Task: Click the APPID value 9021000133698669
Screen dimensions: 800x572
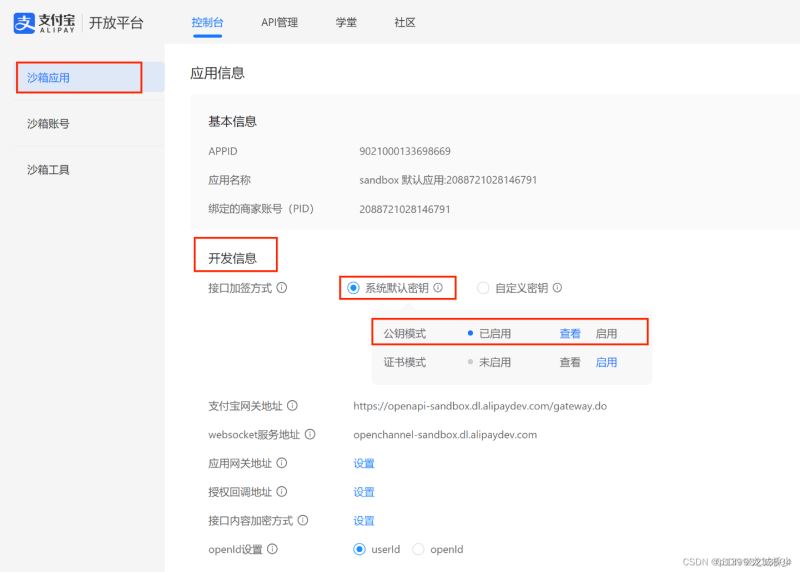Action: coord(405,151)
